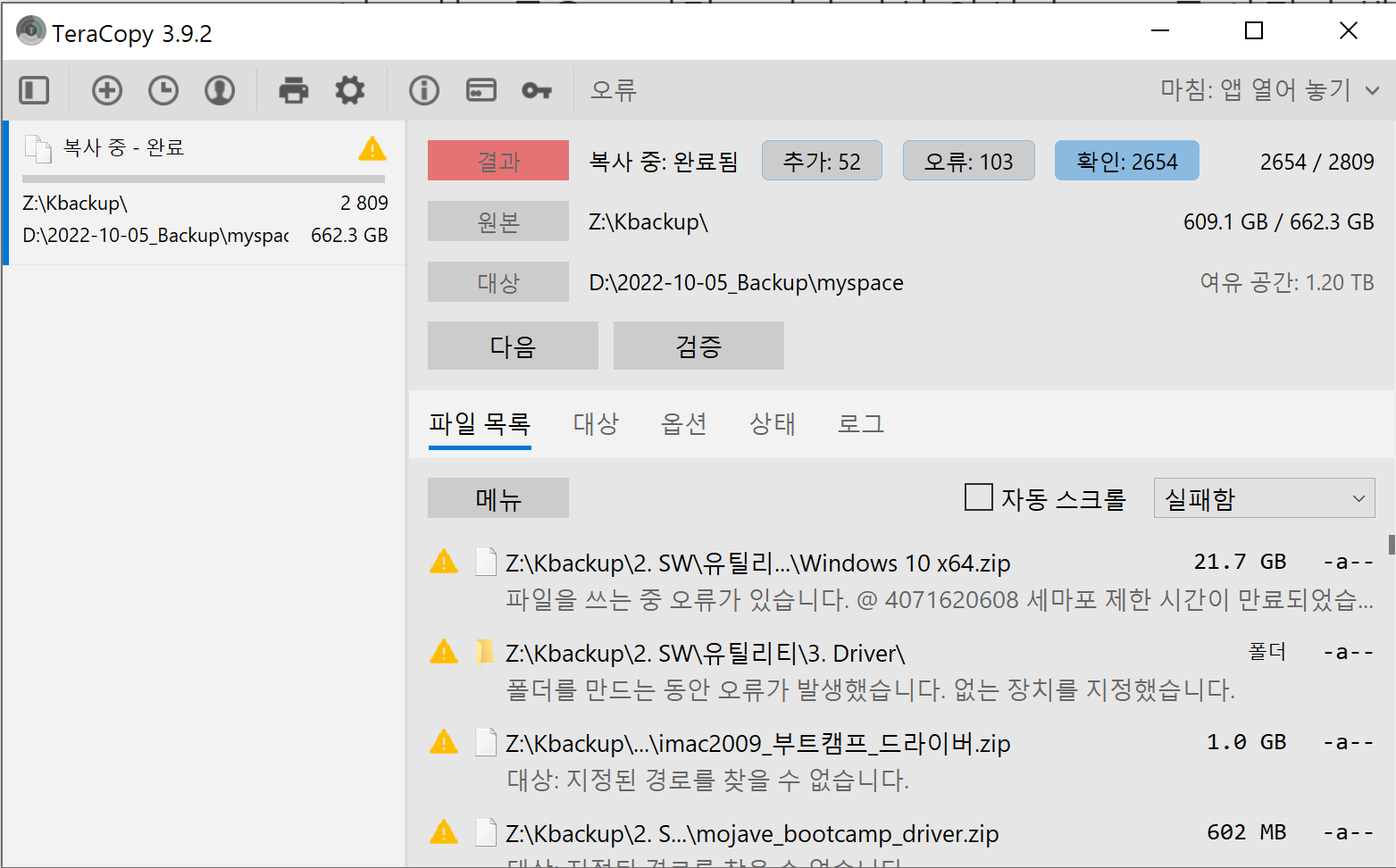
Task: Click the copy job progress bar
Action: coord(204,179)
